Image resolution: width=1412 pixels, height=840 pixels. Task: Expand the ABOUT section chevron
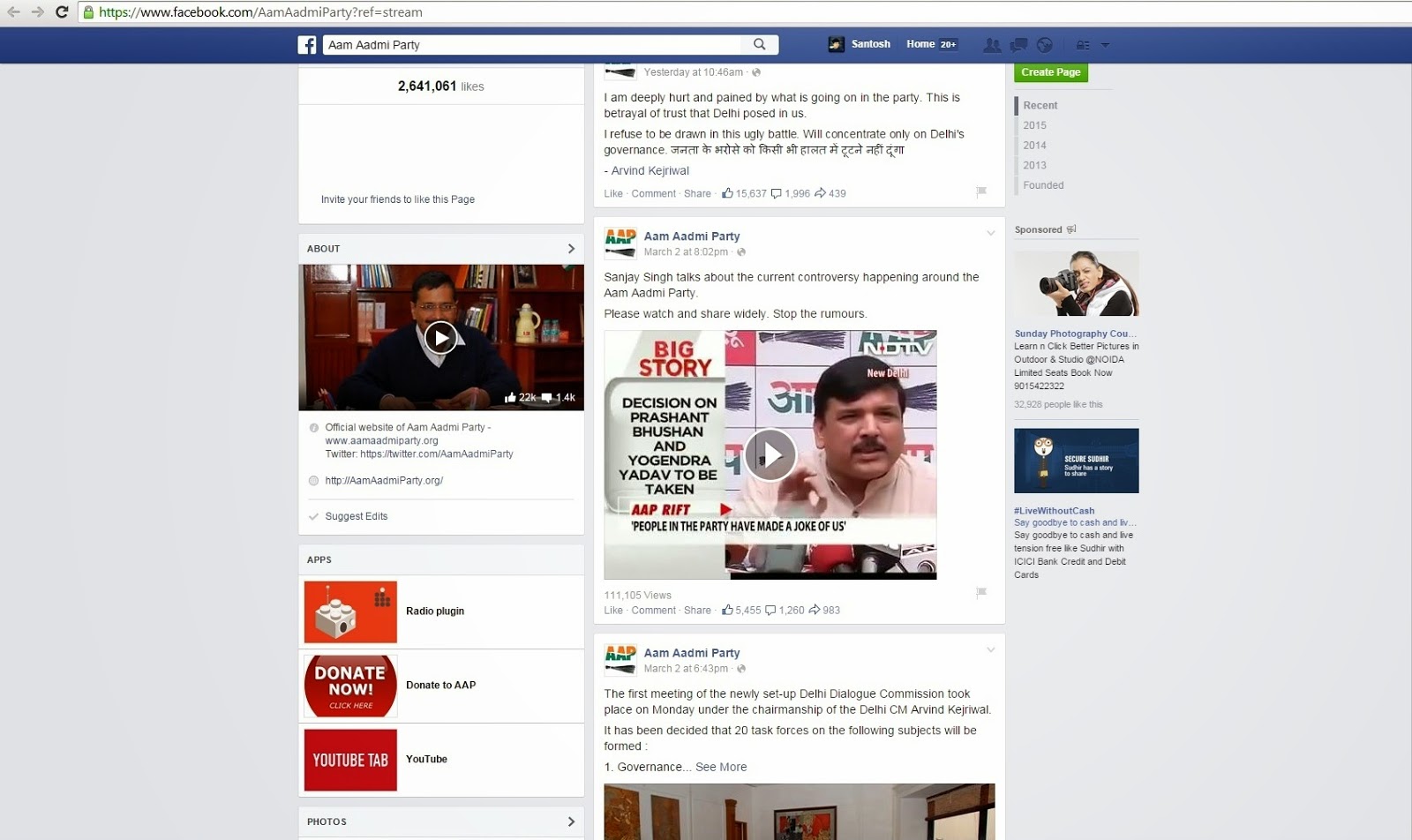pos(571,249)
